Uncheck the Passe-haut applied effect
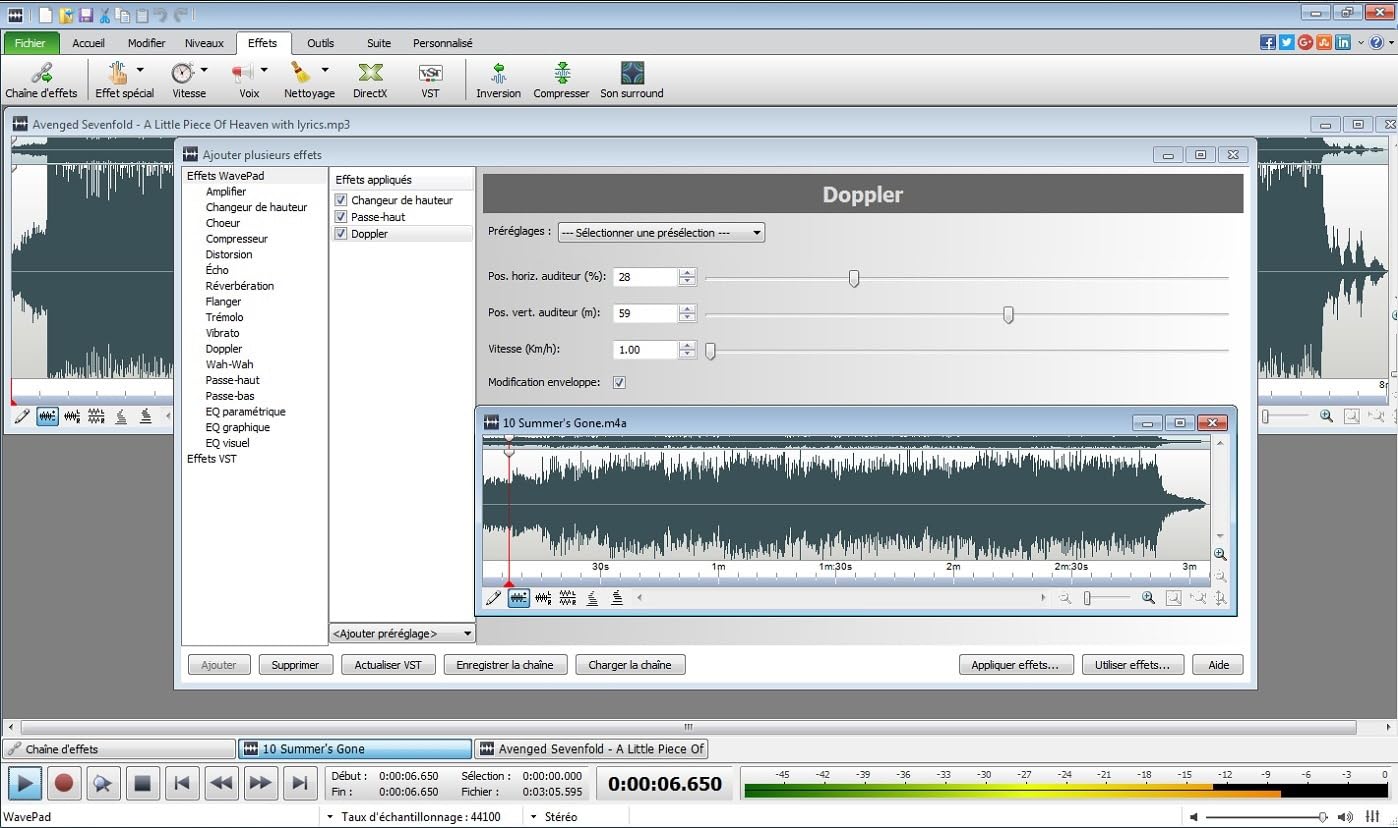The height and width of the screenshot is (828, 1398). [x=342, y=217]
